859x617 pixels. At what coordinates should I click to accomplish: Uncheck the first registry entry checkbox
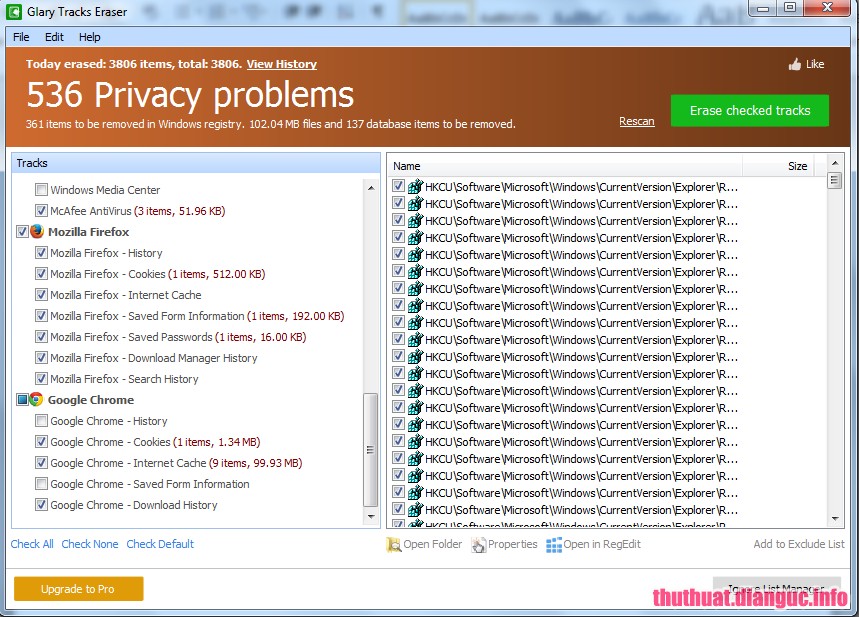click(398, 186)
